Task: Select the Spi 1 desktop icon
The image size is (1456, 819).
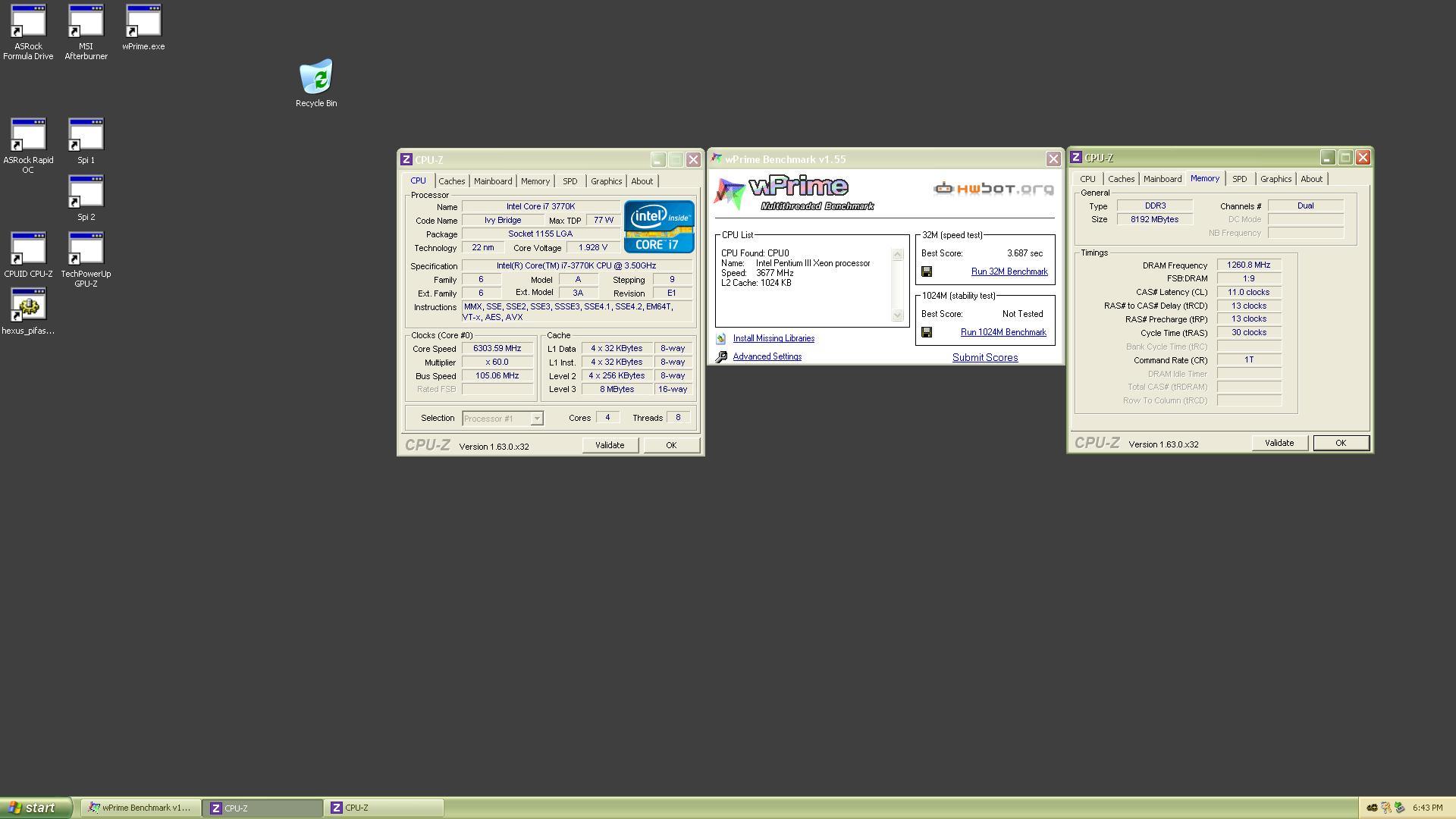Action: (x=86, y=141)
